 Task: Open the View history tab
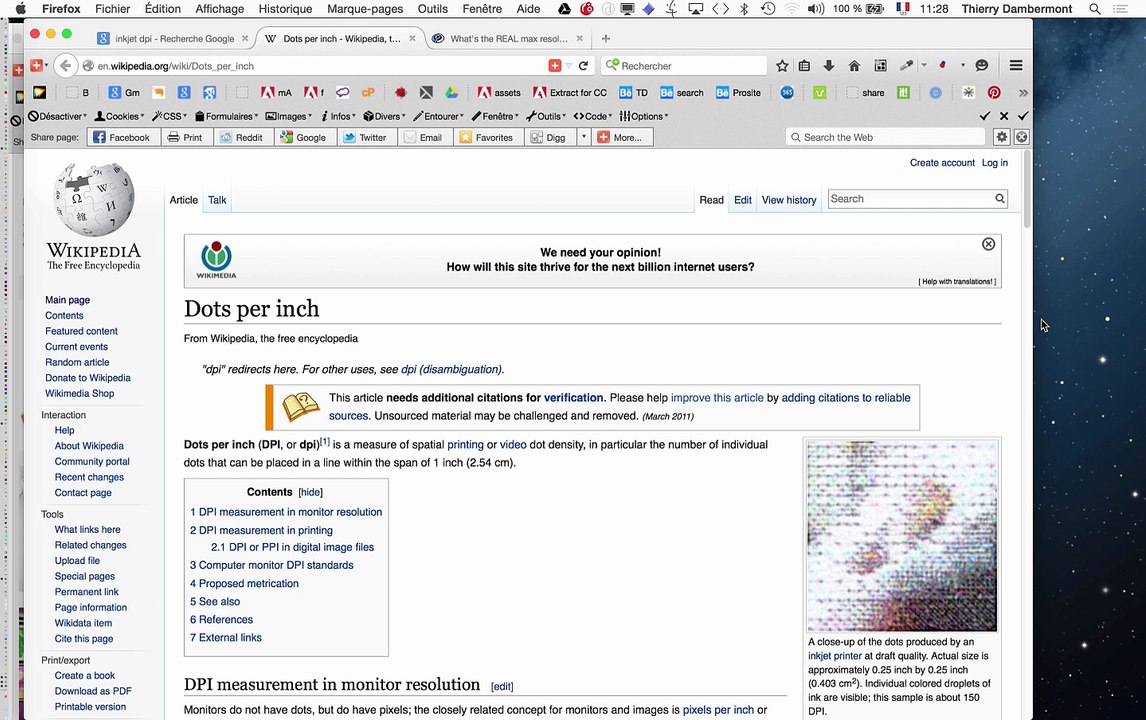tap(789, 200)
